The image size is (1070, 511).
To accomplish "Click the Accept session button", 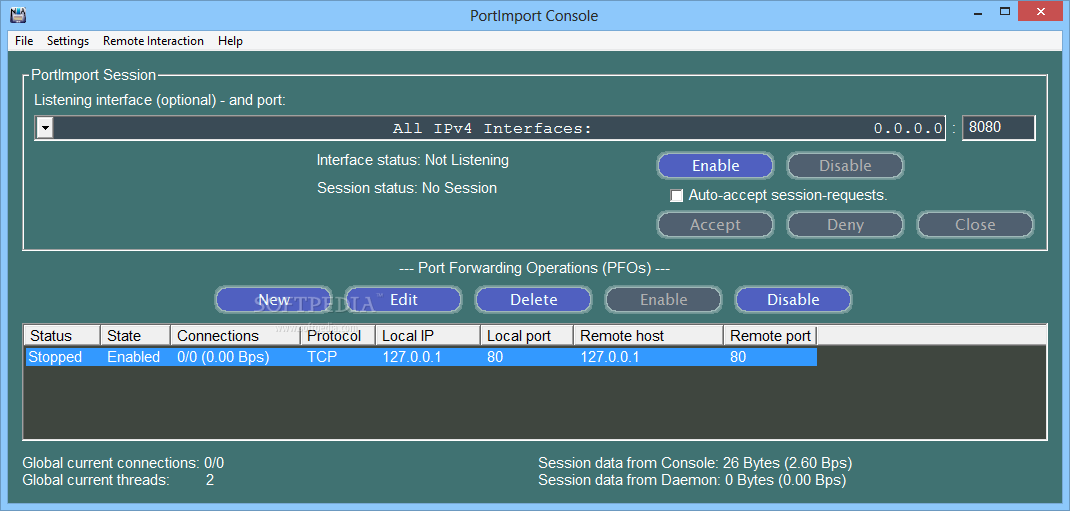I will [x=715, y=224].
